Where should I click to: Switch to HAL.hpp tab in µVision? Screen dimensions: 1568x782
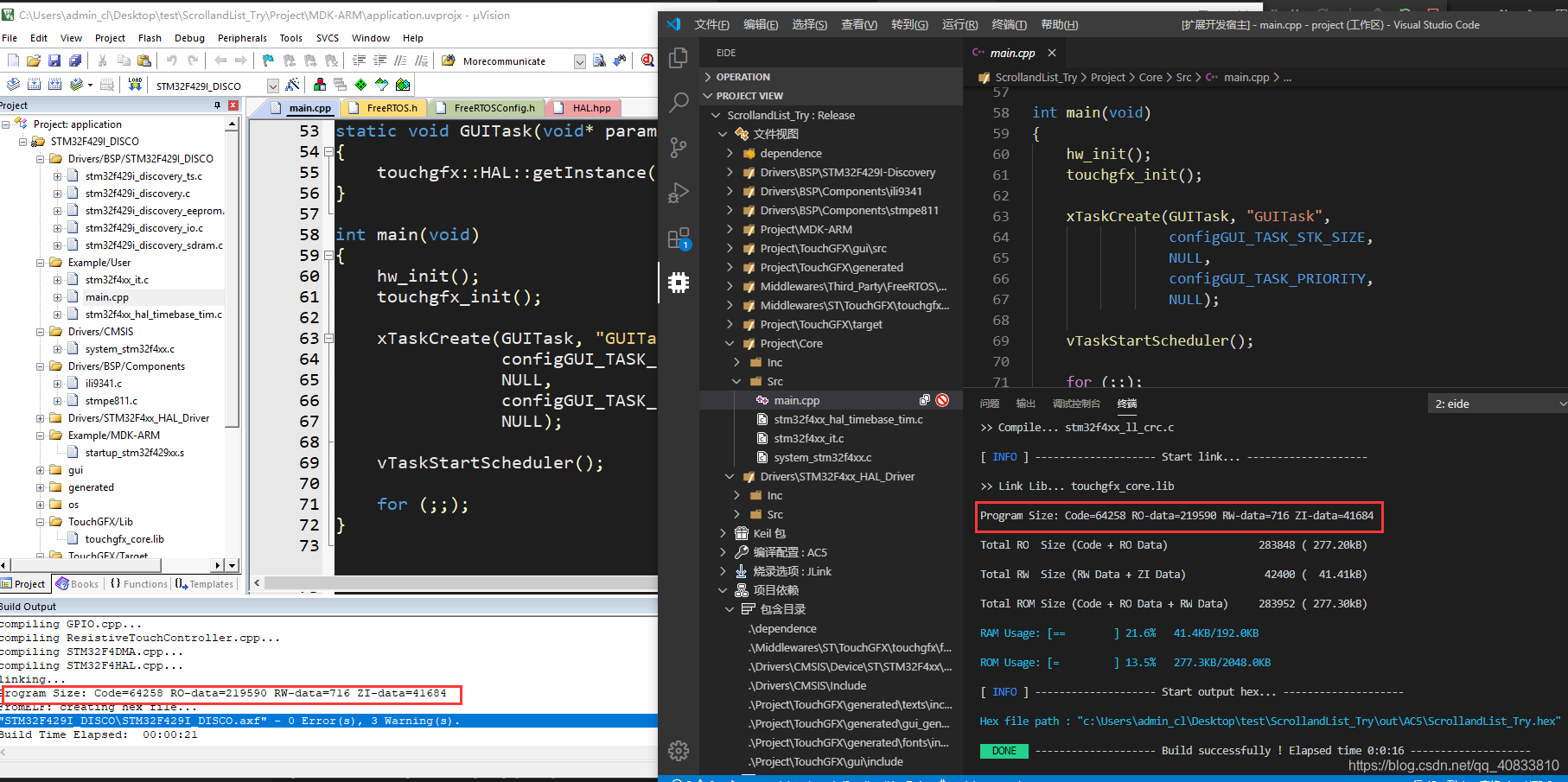coord(583,108)
